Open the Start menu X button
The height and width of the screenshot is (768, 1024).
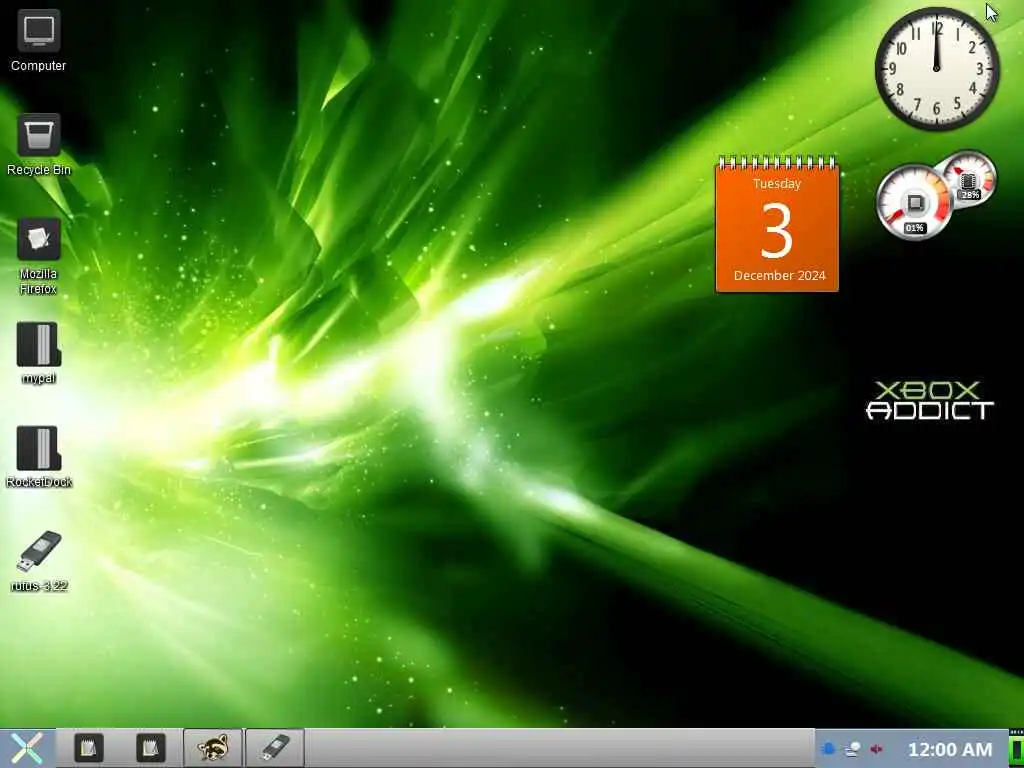coord(27,748)
